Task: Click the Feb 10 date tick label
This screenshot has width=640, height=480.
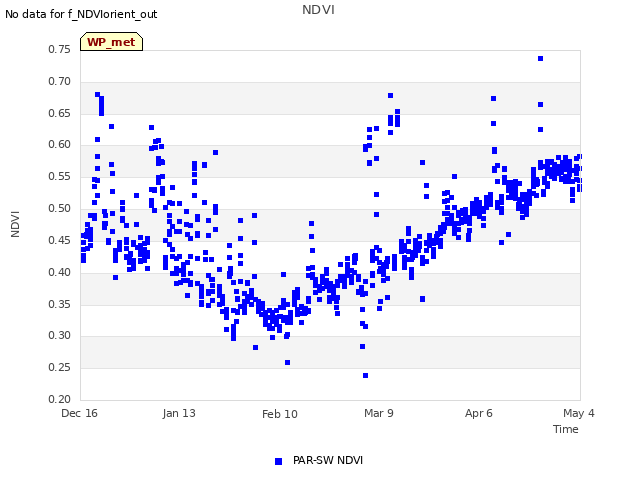Action: (280, 414)
